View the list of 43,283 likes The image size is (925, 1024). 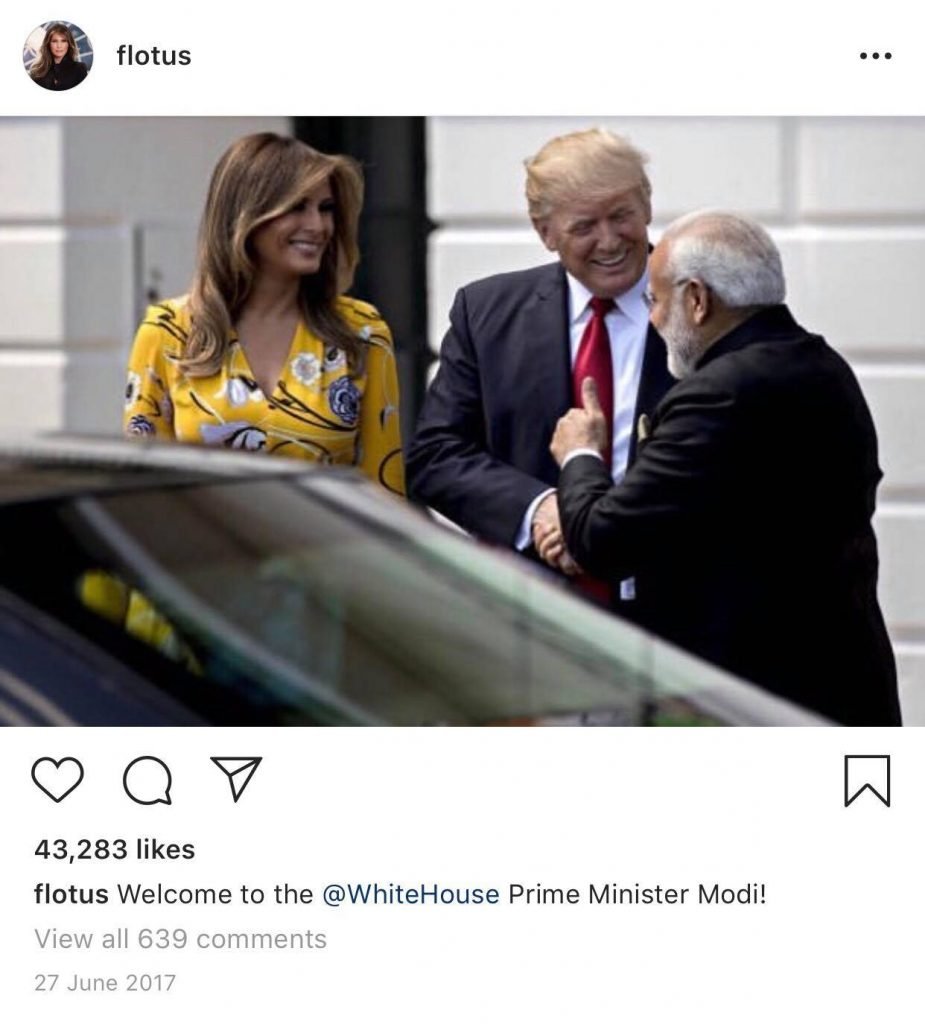coord(114,849)
